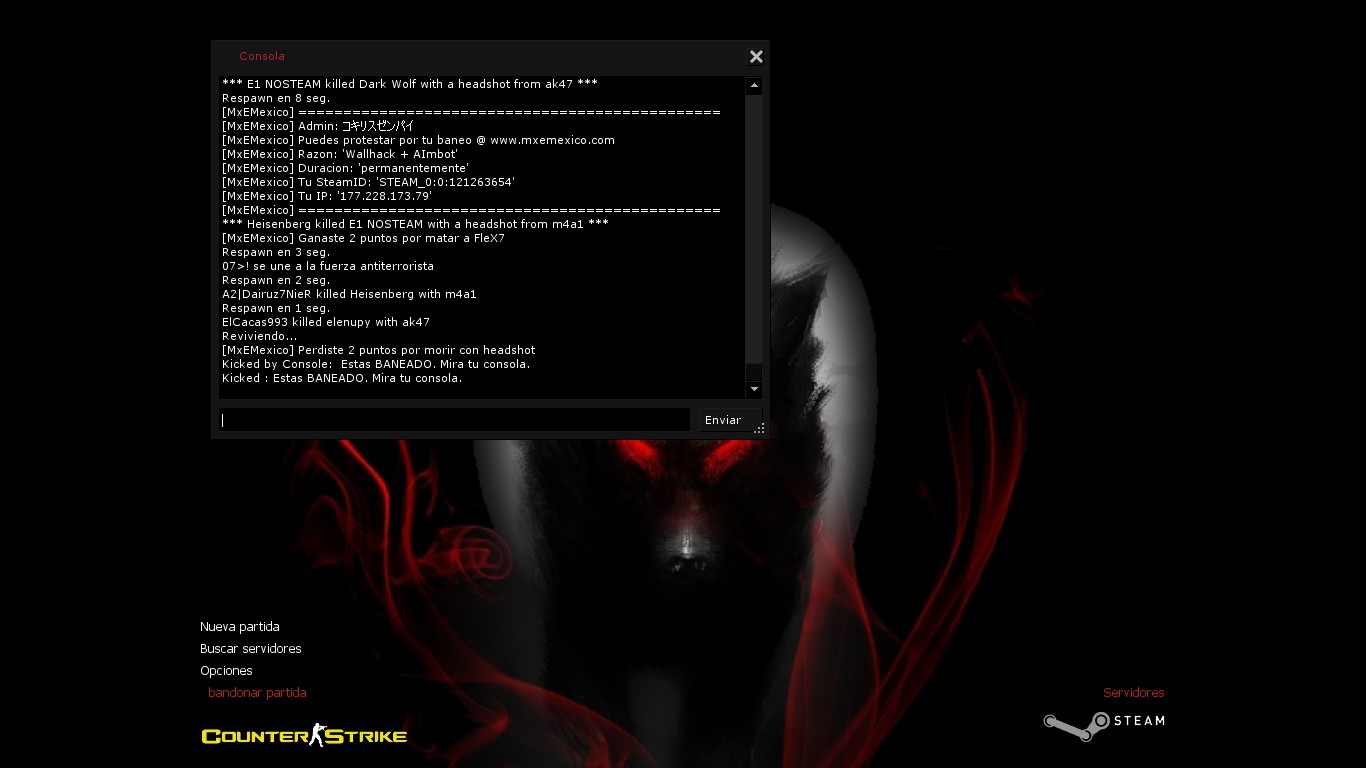The height and width of the screenshot is (768, 1366).
Task: Click the 'Ganaste 2 puntos' line
Action: point(363,238)
